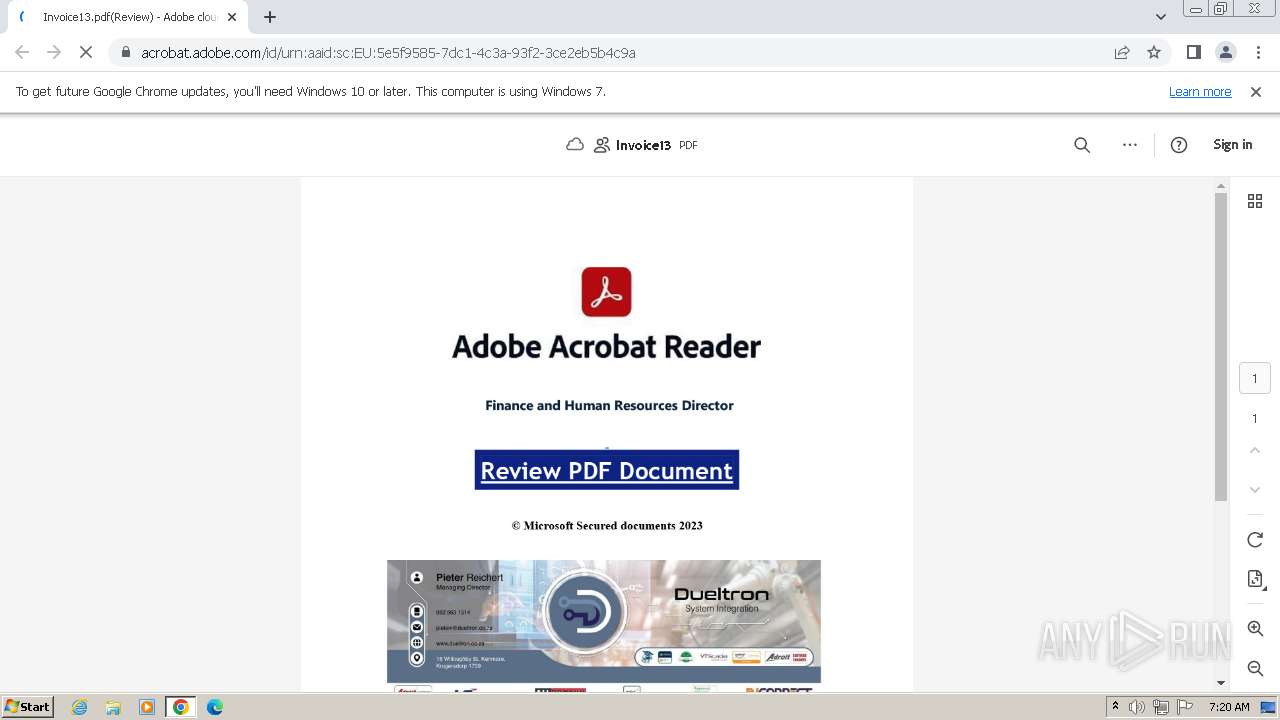This screenshot has height=720, width=1280.
Task: View site information via padlock icon
Action: [x=125, y=53]
